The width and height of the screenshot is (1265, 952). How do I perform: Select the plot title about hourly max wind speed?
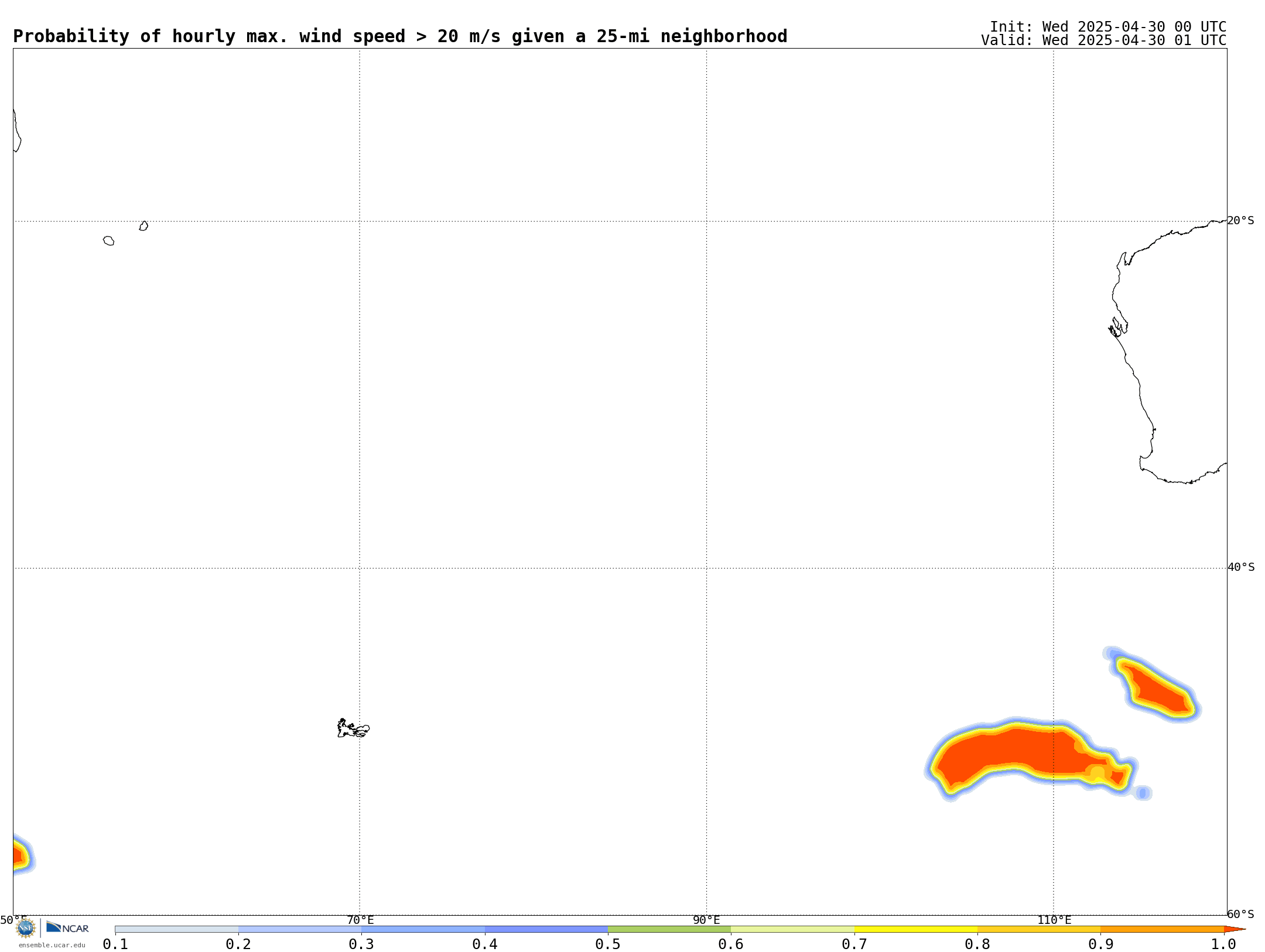pos(400,36)
